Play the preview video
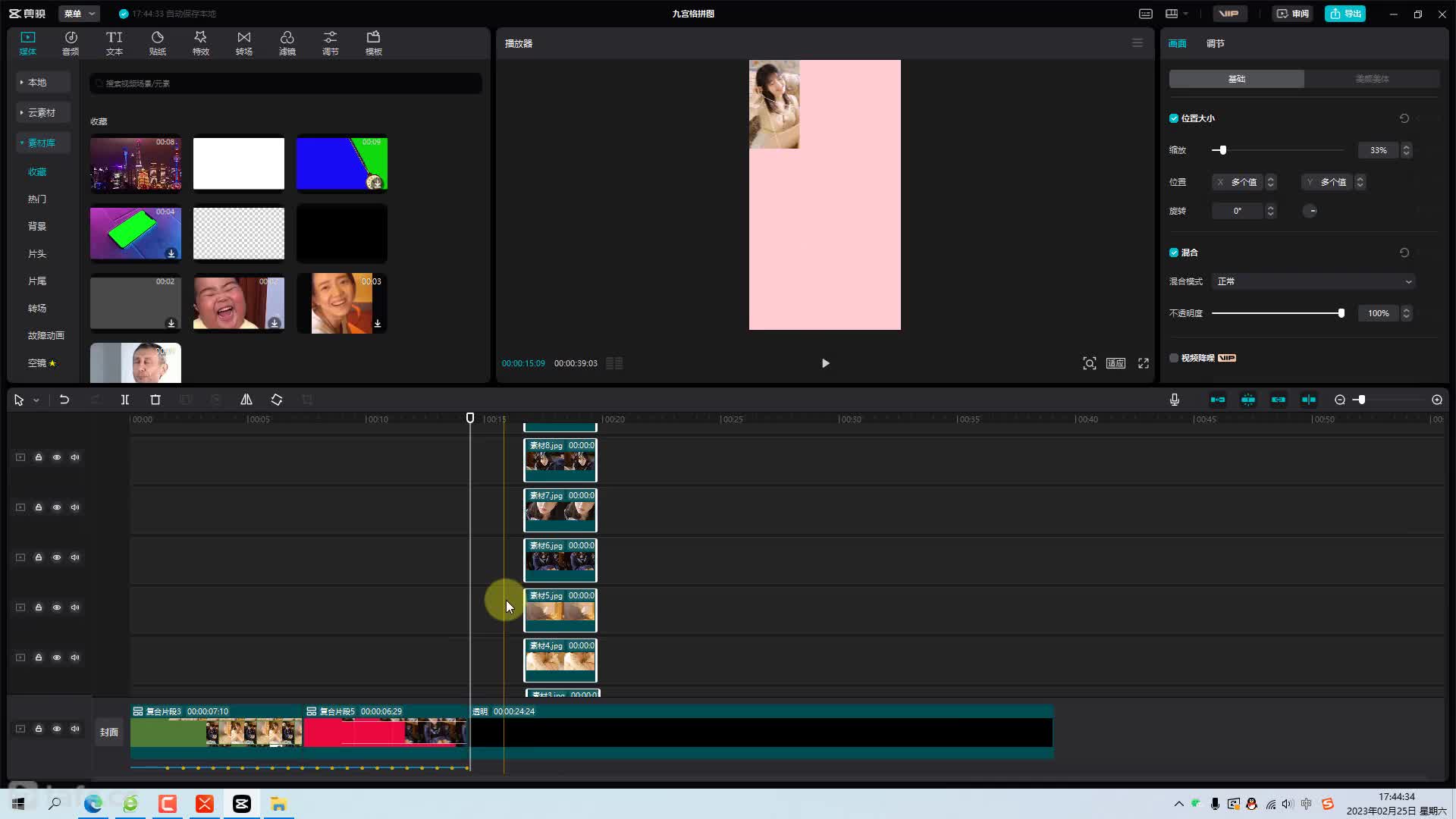This screenshot has height=819, width=1456. tap(826, 363)
